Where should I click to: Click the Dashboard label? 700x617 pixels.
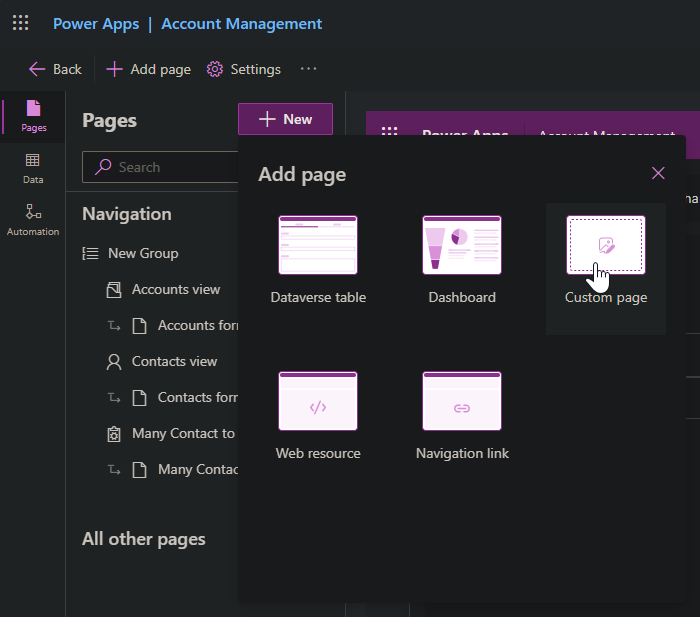462,297
